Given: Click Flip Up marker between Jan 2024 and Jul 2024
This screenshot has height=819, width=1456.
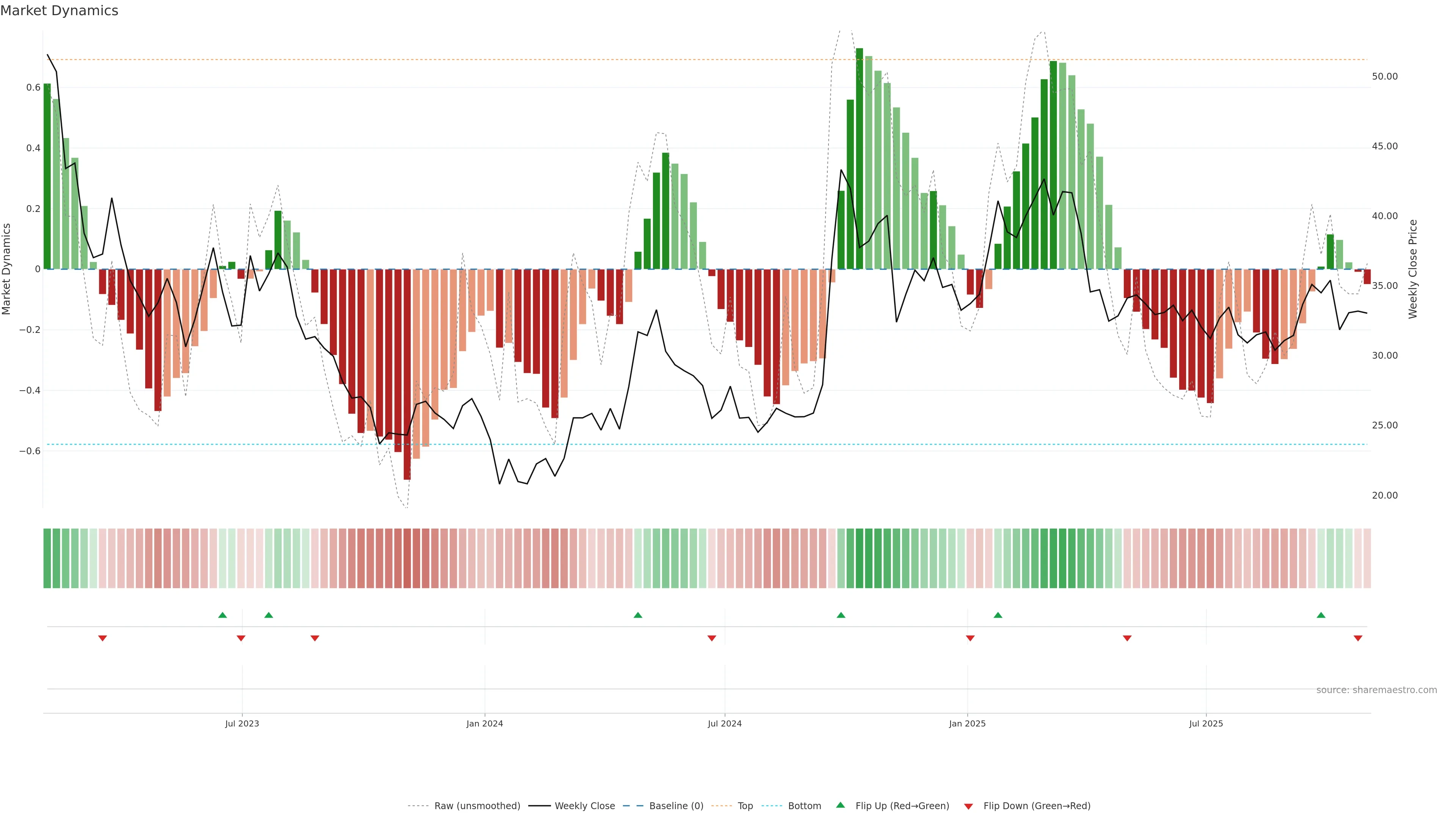Looking at the screenshot, I should 637,615.
